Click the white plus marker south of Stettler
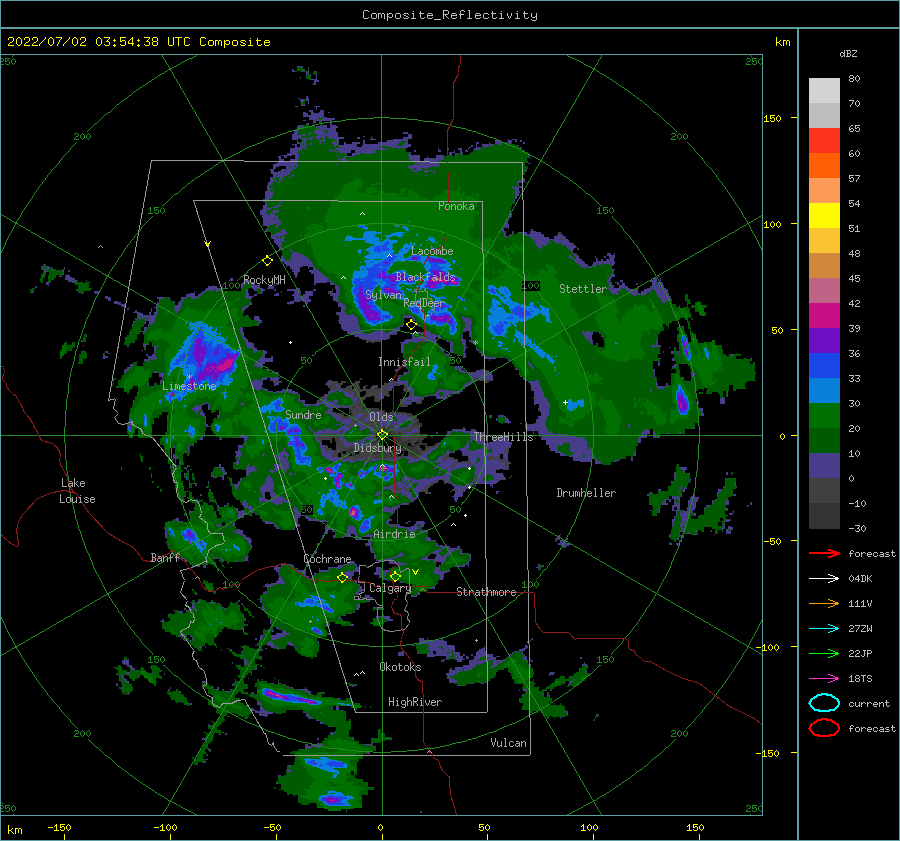This screenshot has height=841, width=900. click(x=565, y=402)
